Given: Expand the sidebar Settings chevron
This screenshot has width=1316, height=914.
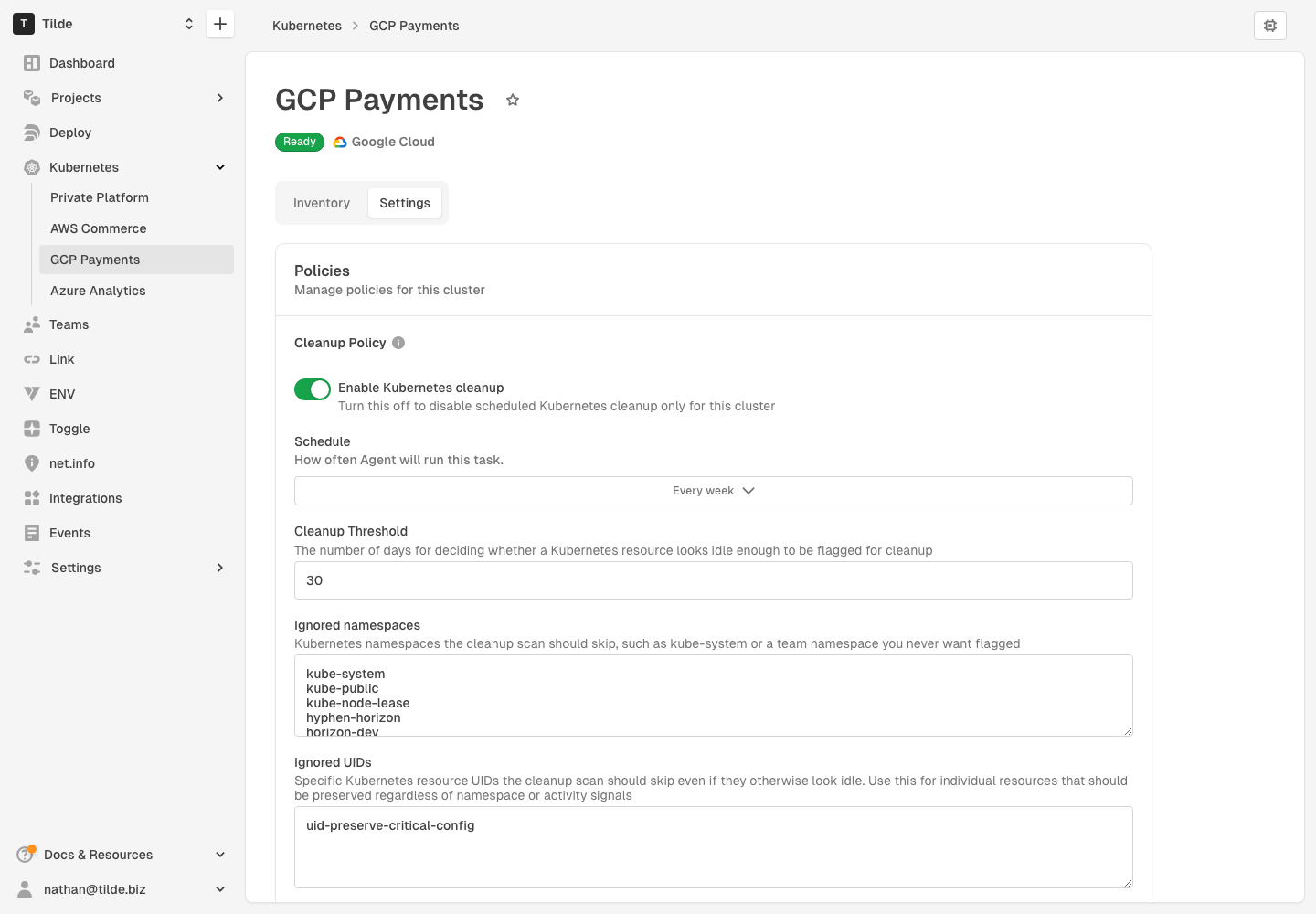Looking at the screenshot, I should 220,568.
